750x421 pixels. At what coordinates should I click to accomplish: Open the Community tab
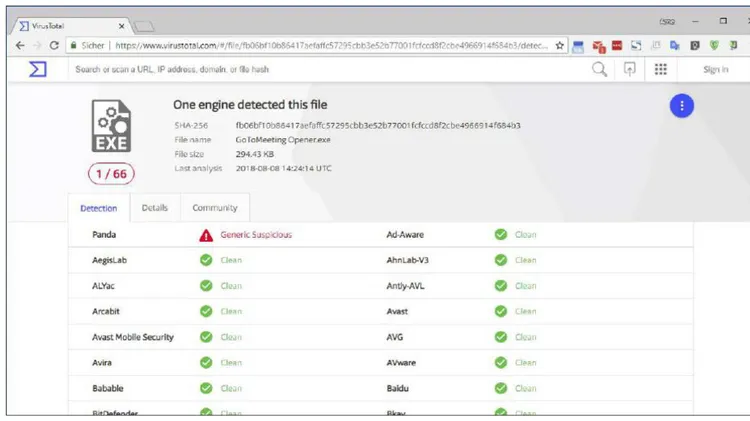pos(215,208)
